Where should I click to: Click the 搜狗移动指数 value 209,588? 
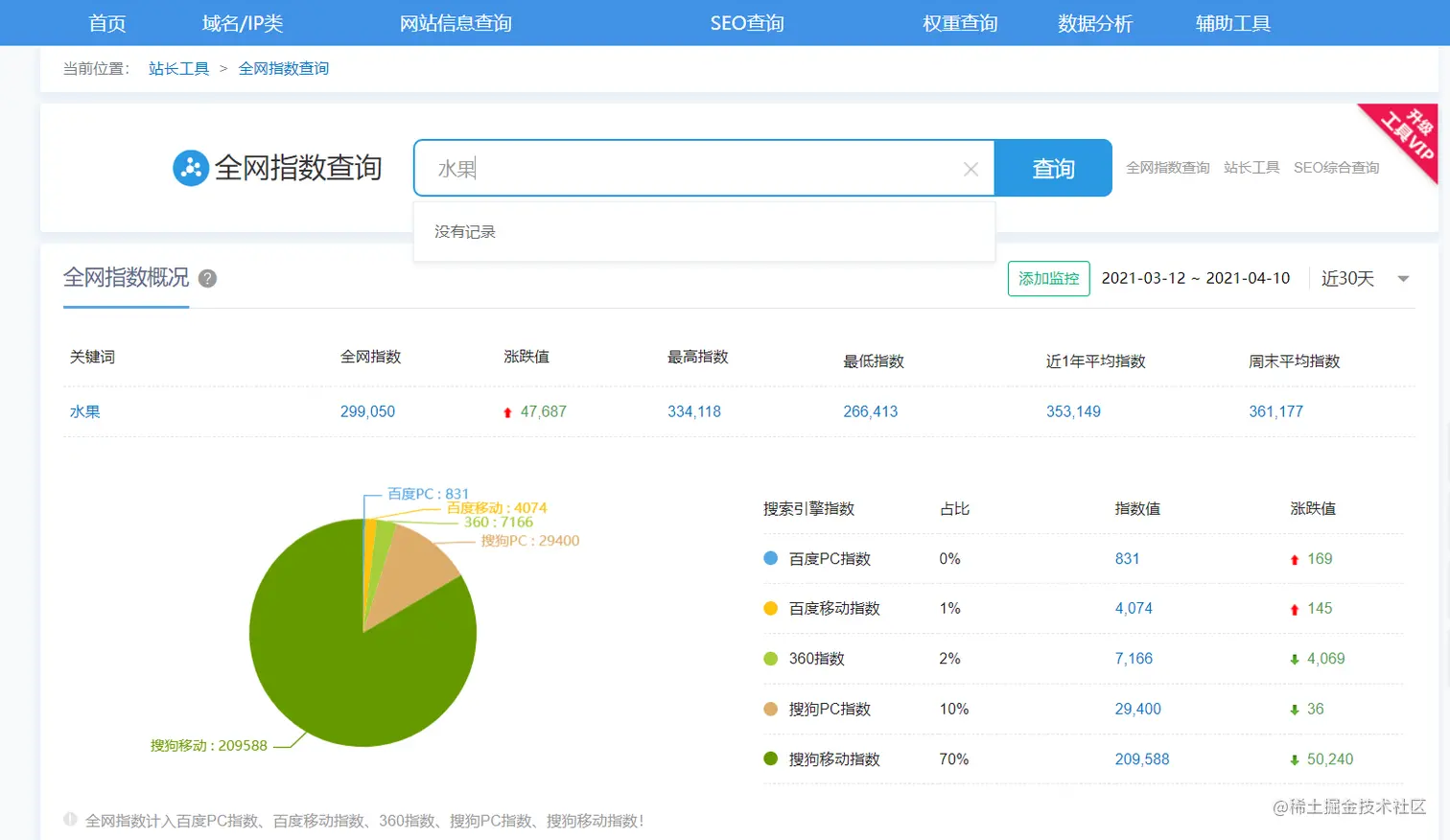(x=1142, y=758)
